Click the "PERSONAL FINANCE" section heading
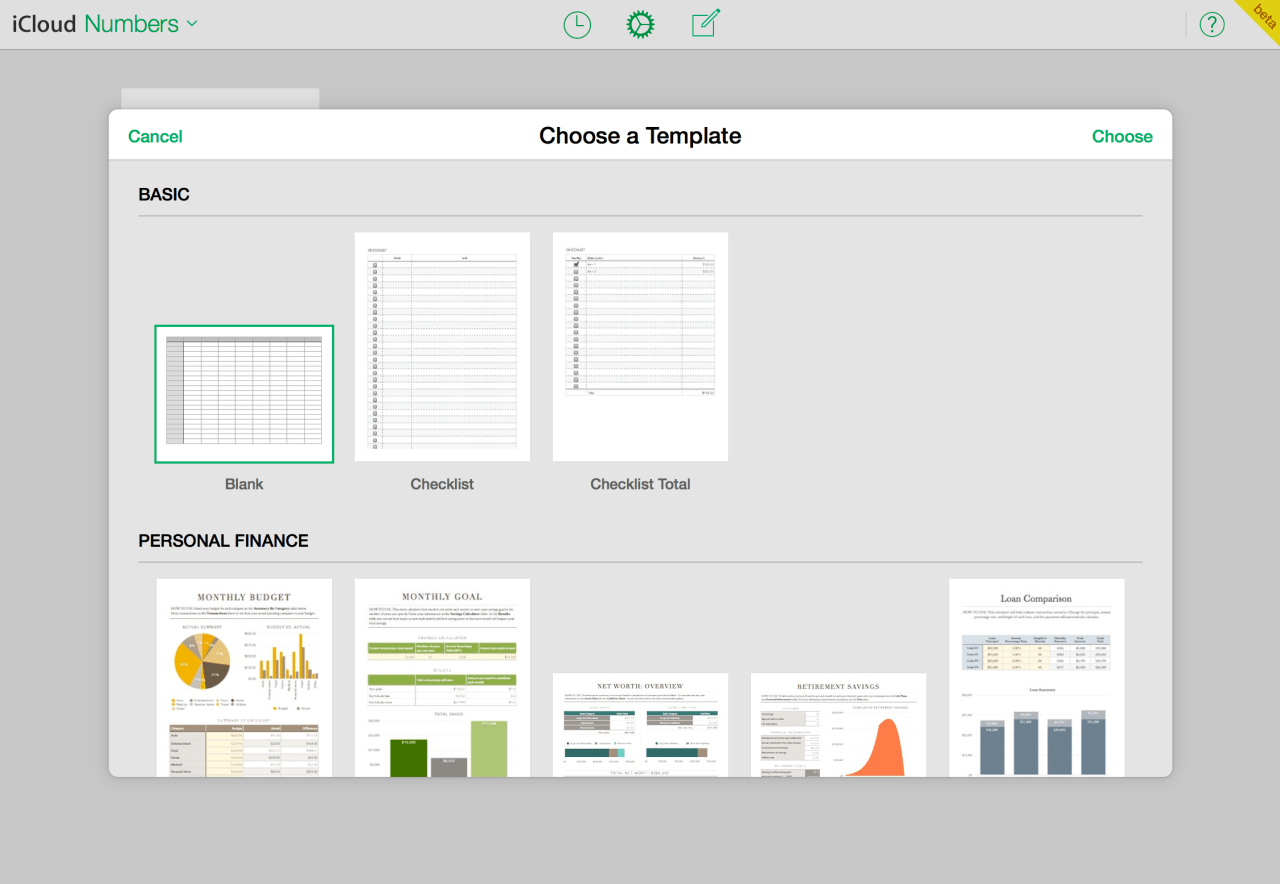The image size is (1280, 884). tap(223, 541)
